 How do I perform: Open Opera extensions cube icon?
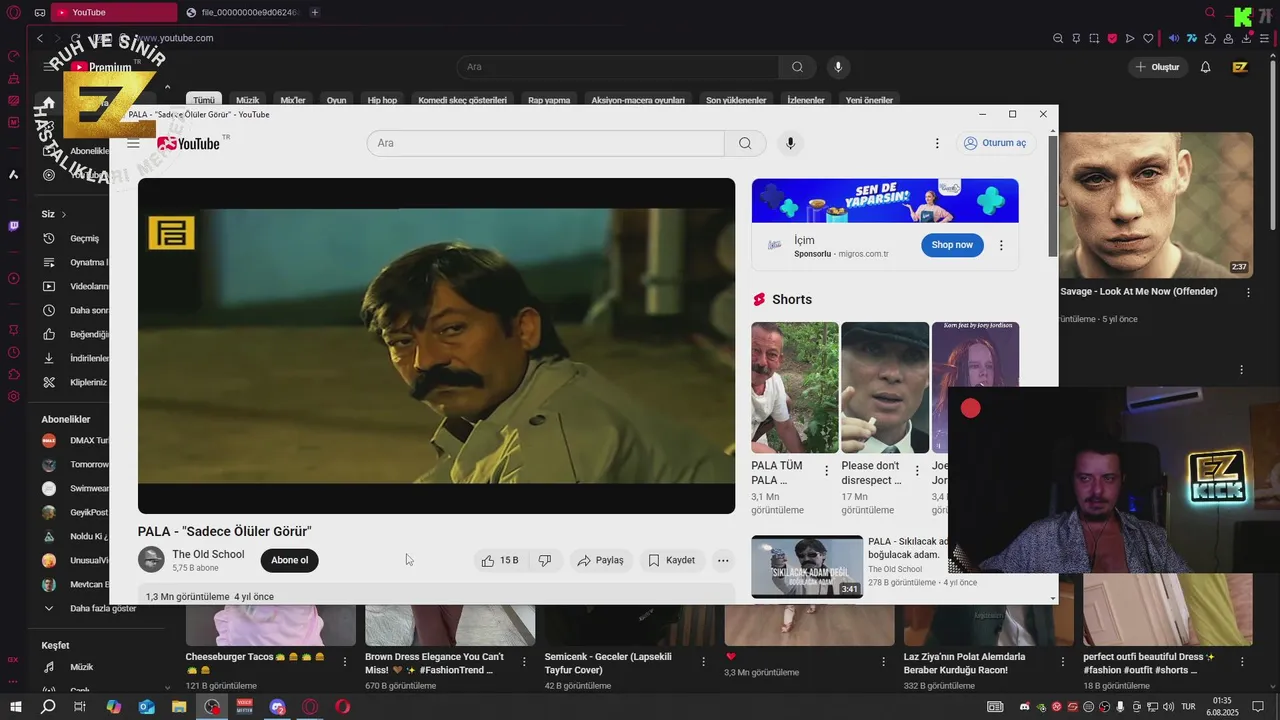(1210, 38)
